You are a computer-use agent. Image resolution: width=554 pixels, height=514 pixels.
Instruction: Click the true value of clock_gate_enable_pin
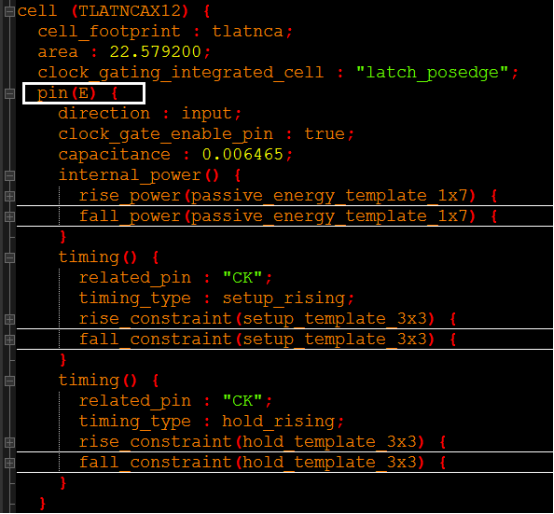pyautogui.click(x=324, y=134)
